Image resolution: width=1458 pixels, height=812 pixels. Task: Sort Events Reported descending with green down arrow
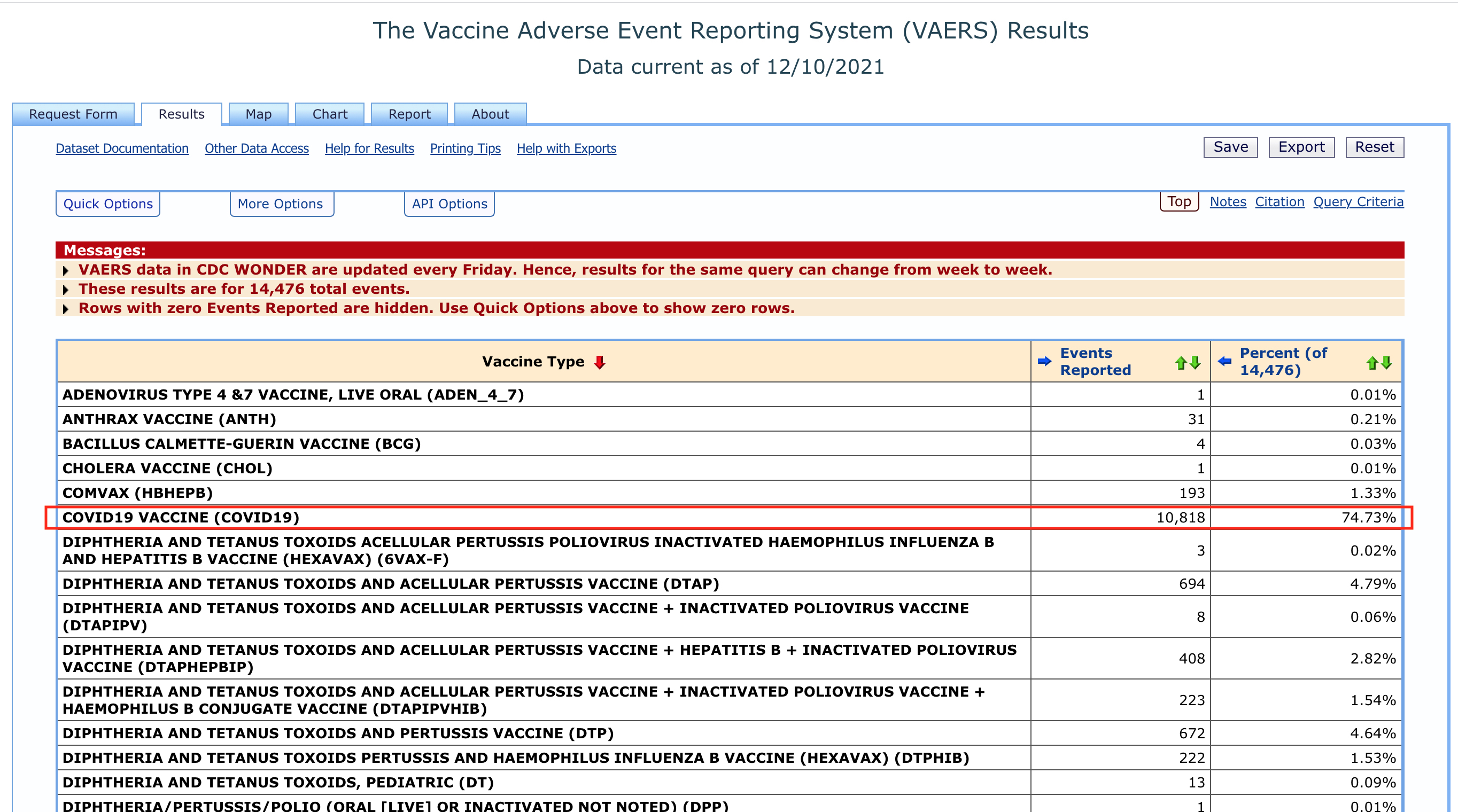coord(1195,362)
